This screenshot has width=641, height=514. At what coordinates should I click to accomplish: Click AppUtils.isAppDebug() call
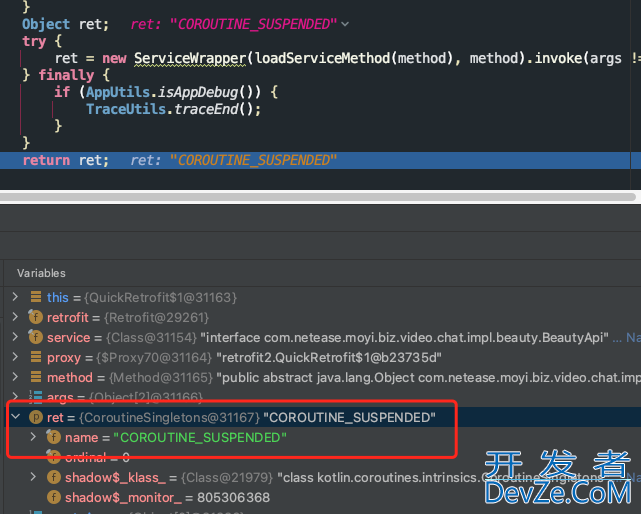(173, 92)
